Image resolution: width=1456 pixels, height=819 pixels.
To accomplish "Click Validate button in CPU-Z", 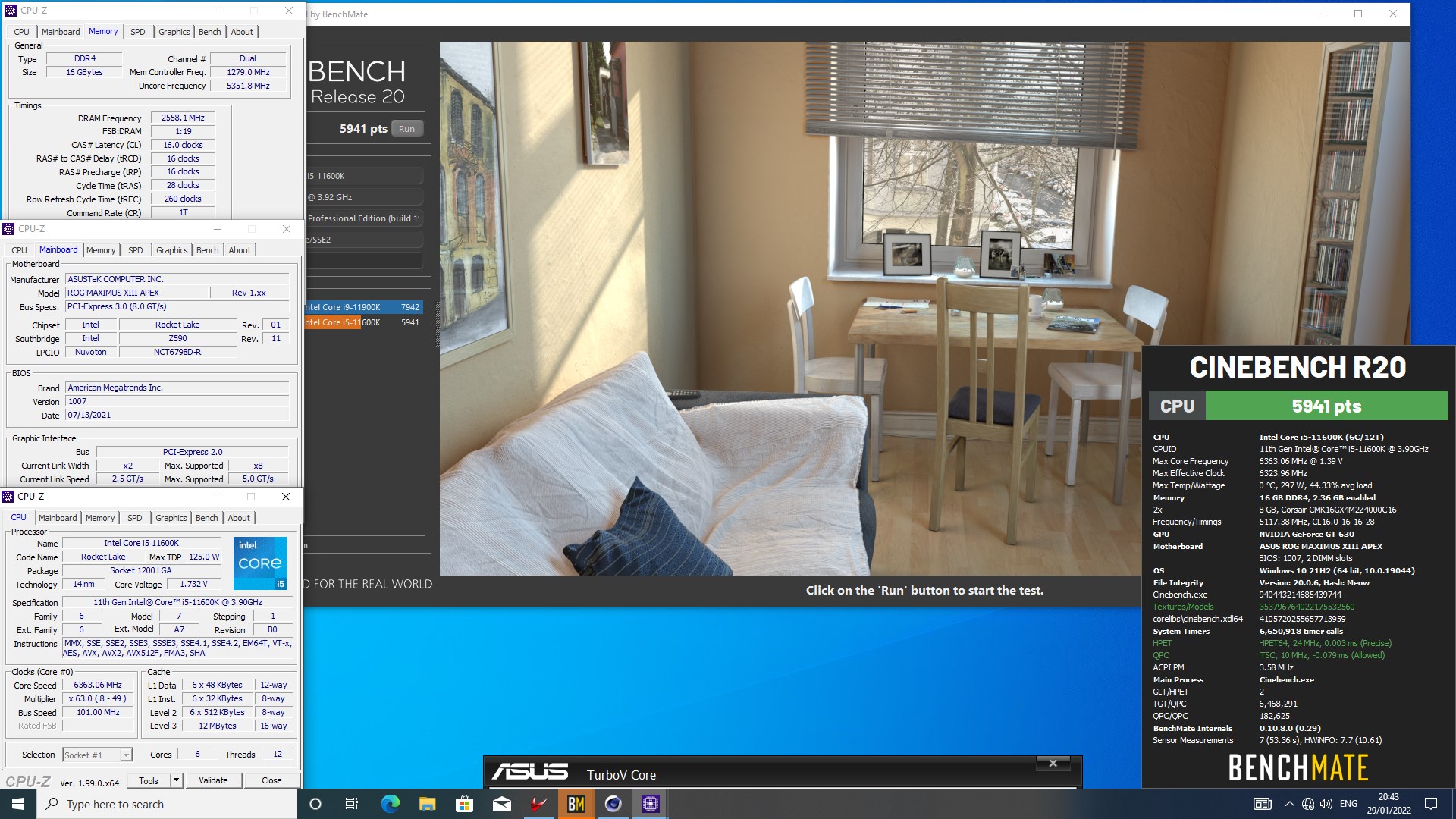I will [213, 780].
